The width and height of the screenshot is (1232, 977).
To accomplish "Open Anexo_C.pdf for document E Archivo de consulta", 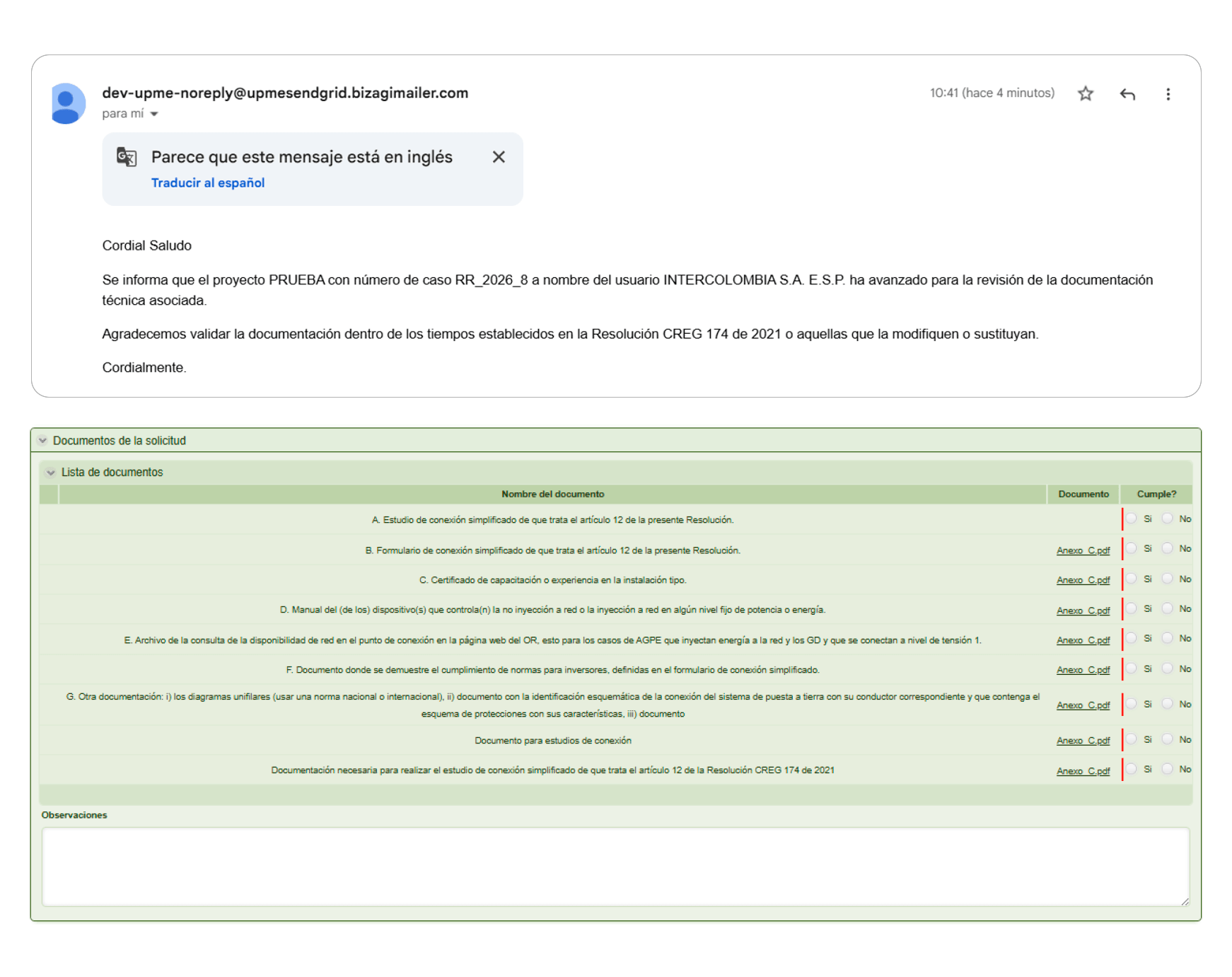I will pyautogui.click(x=1083, y=640).
